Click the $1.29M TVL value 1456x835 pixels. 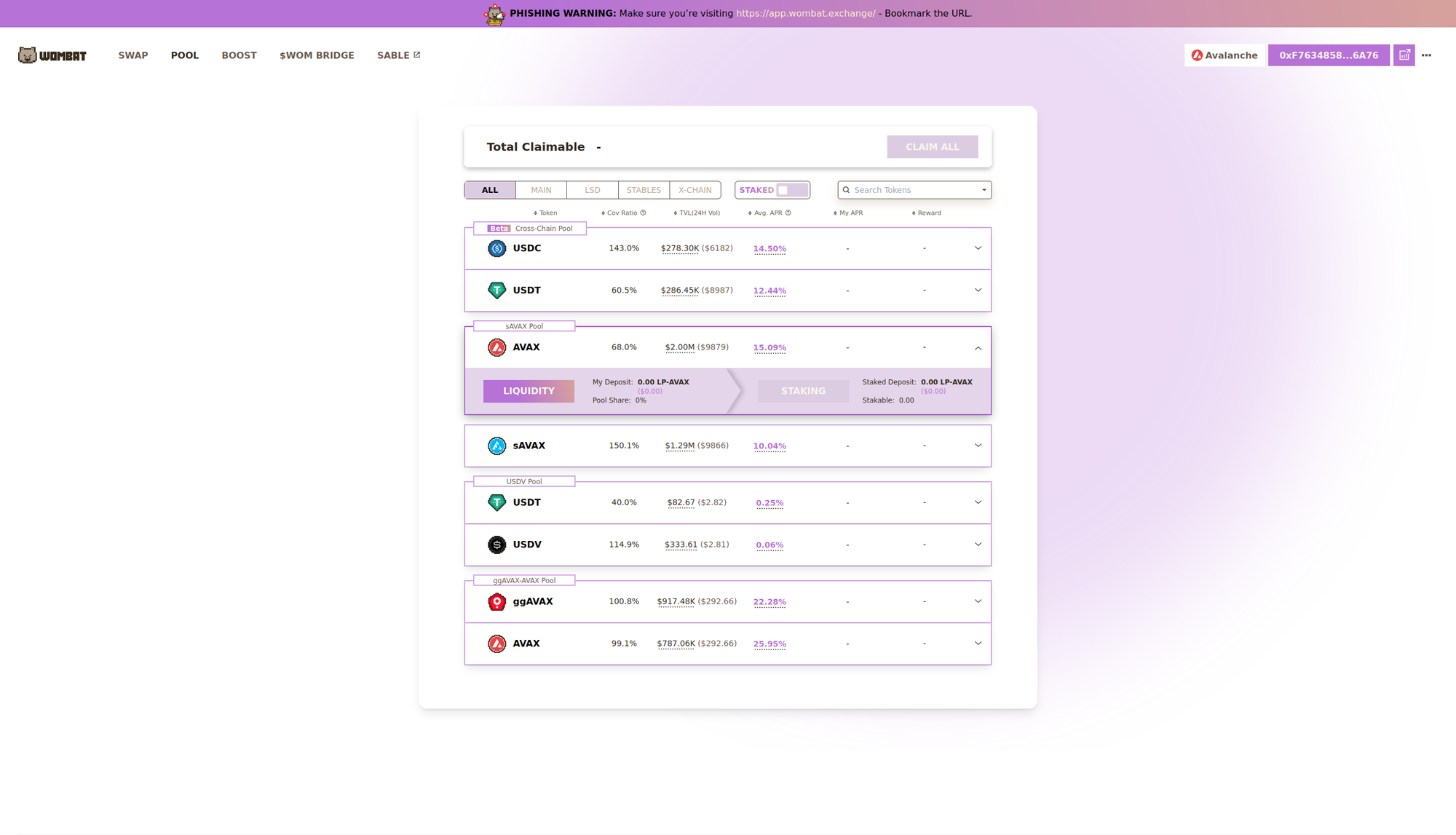pos(680,446)
